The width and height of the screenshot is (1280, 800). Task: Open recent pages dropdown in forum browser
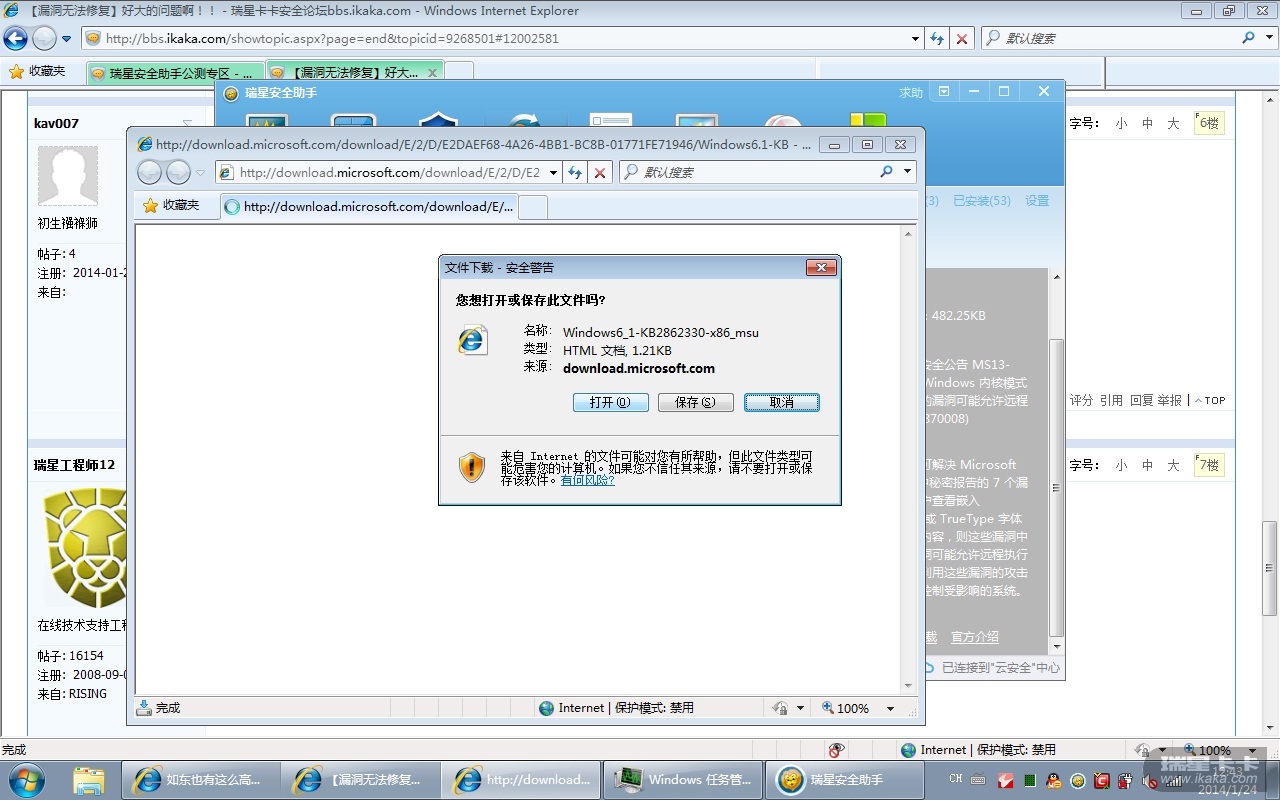click(67, 39)
